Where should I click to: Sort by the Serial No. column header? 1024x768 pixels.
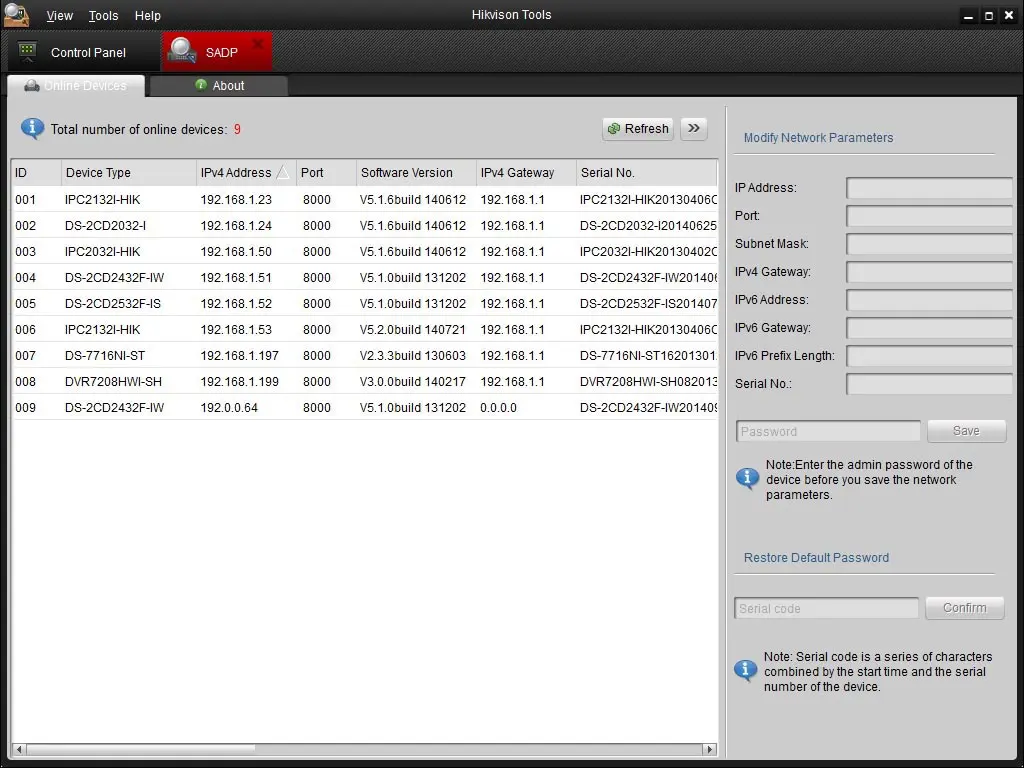[x=647, y=173]
